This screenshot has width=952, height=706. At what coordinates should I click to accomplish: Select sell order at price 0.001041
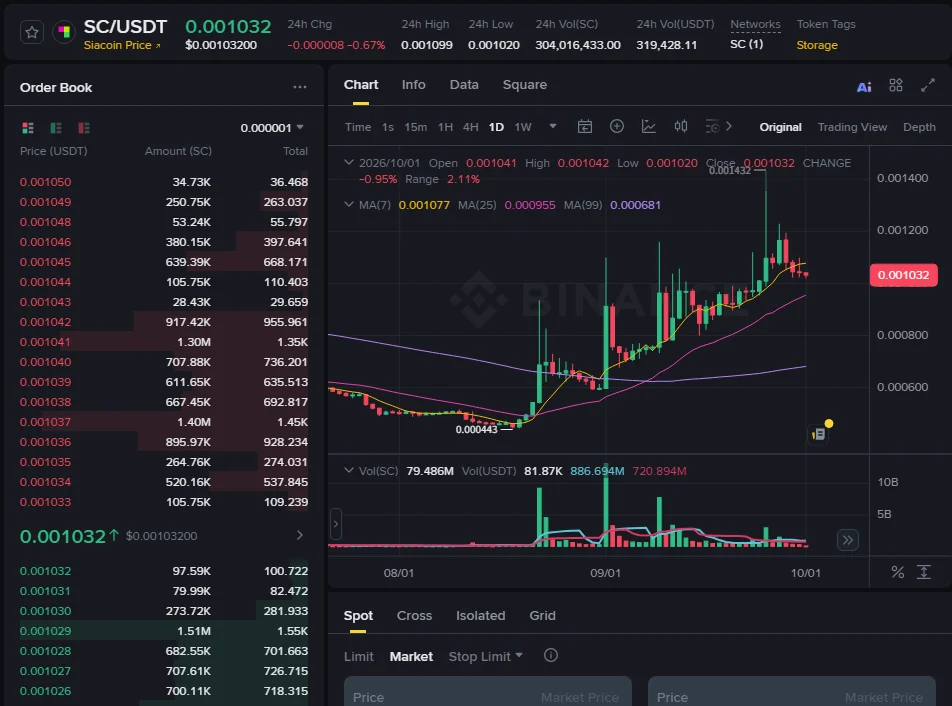click(x=163, y=342)
